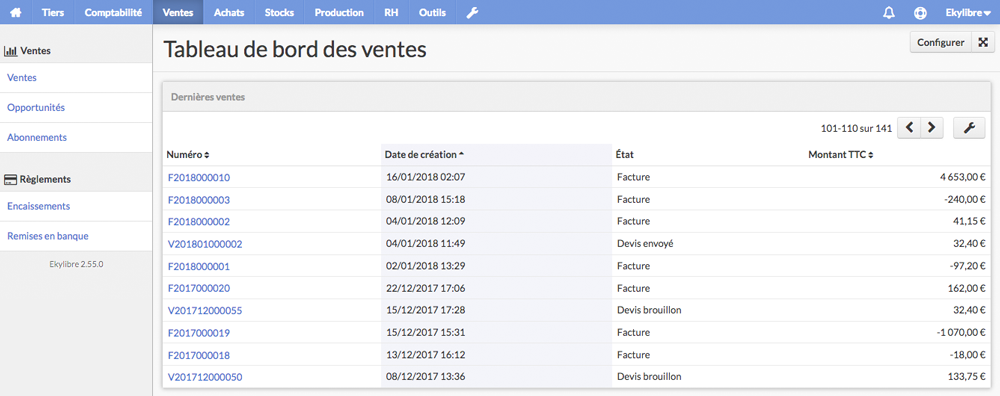1000x396 pixels.
Task: Open Encaissements in sidebar
Action: 38,207
